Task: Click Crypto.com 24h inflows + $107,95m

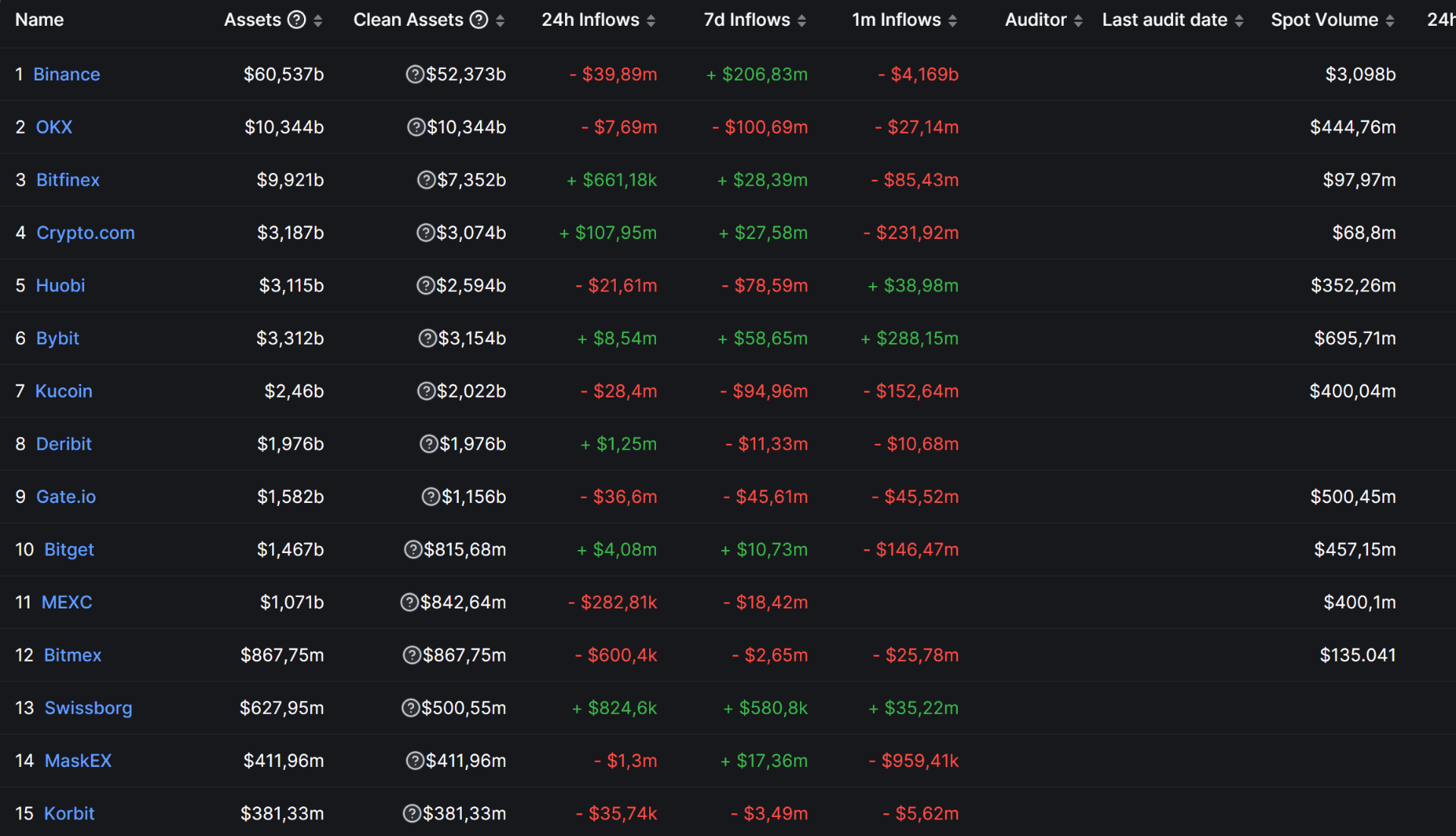Action: point(608,233)
